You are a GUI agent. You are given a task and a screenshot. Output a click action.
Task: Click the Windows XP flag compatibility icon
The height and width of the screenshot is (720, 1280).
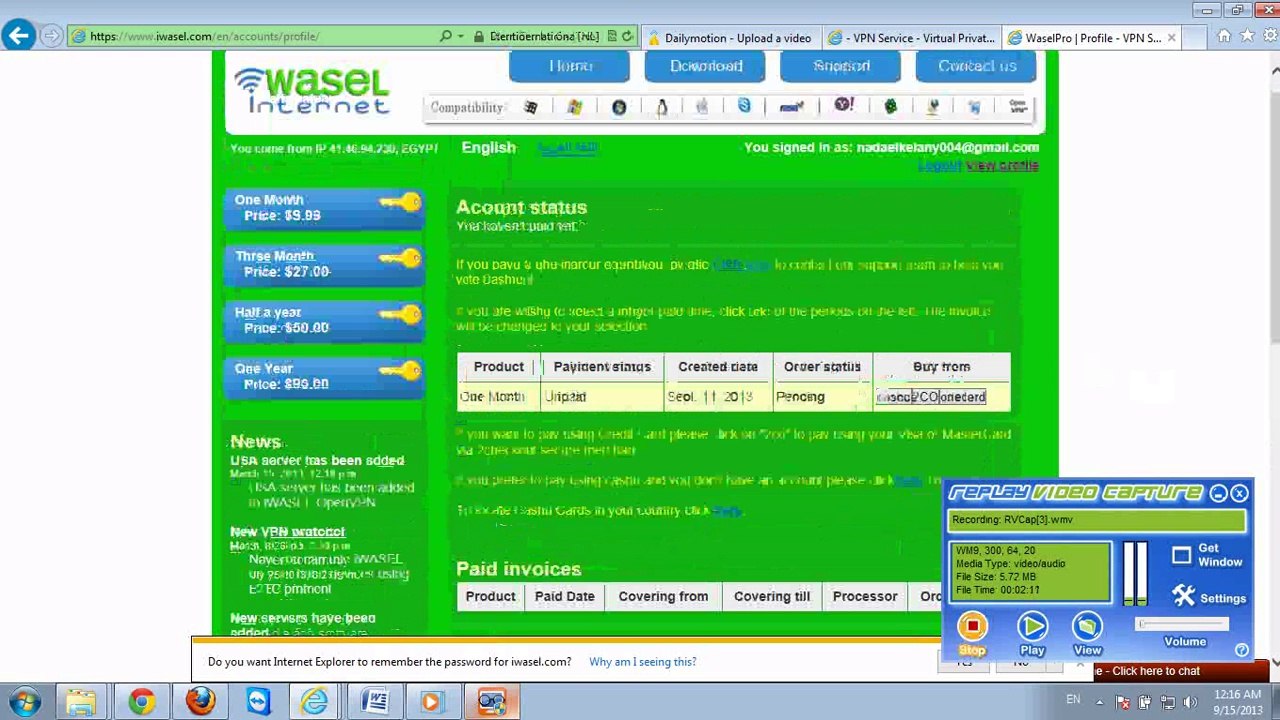coord(574,107)
